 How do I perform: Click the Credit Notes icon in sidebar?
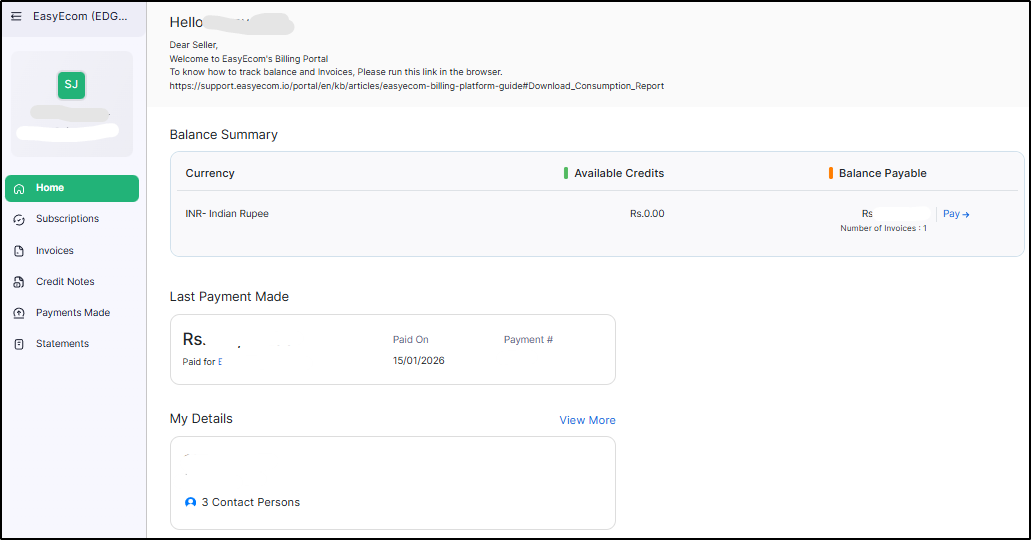pyautogui.click(x=19, y=282)
